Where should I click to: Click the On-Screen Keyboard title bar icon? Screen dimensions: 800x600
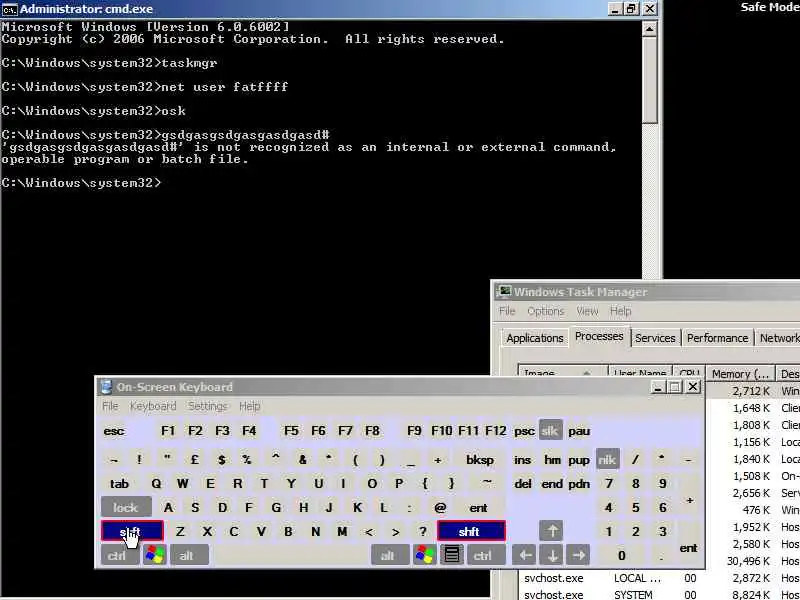(106, 387)
